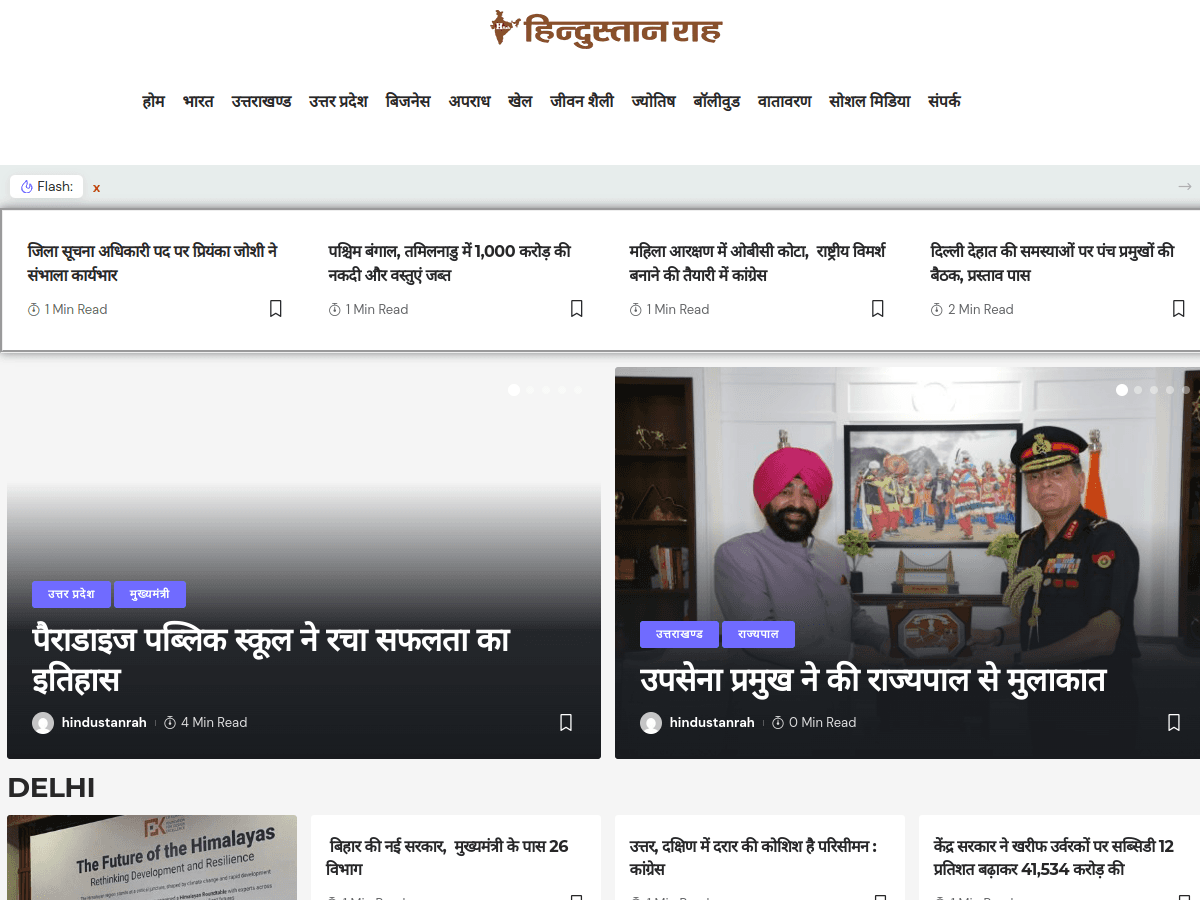
Task: Click 1 Min Read on महिला आरक्षण card
Action: (x=669, y=309)
